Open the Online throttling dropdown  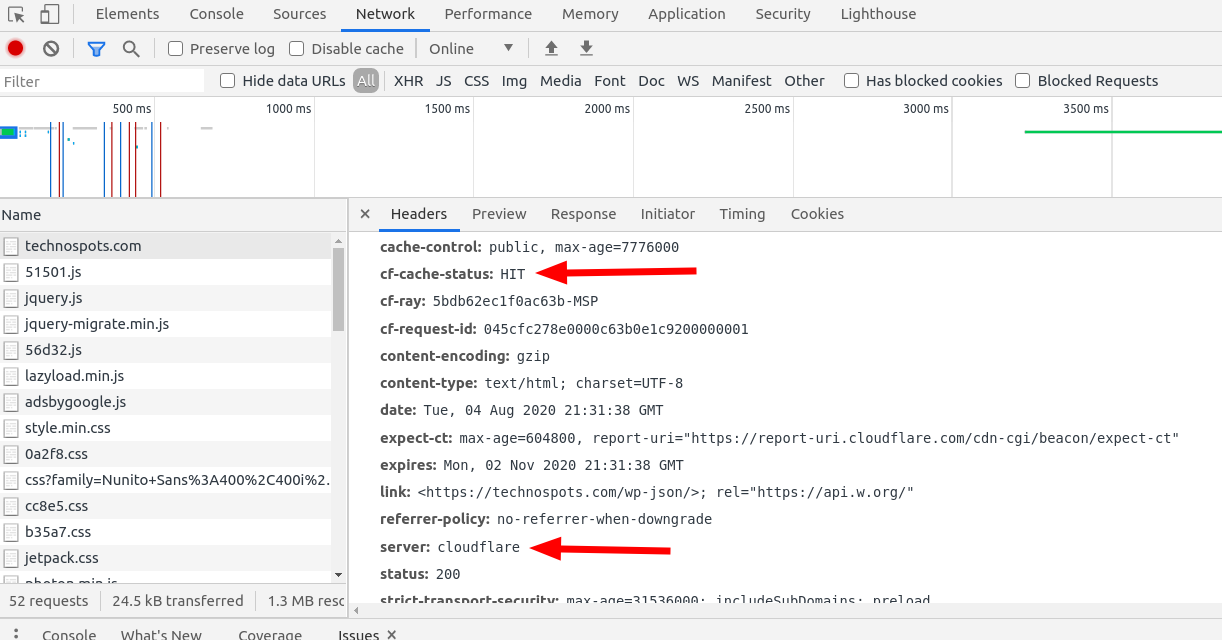[471, 48]
